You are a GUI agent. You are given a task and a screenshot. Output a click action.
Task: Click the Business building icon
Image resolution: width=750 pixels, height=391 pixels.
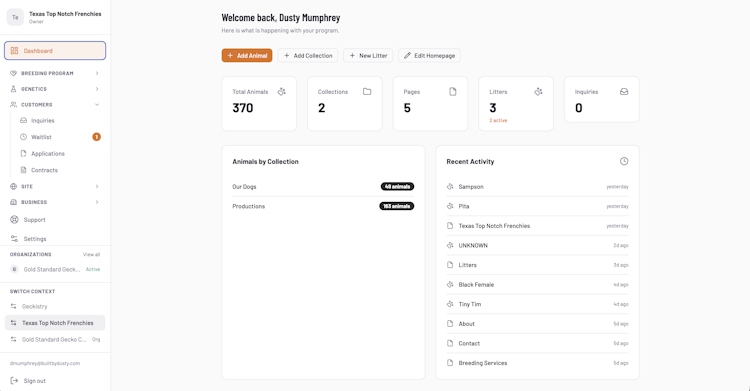pos(13,202)
